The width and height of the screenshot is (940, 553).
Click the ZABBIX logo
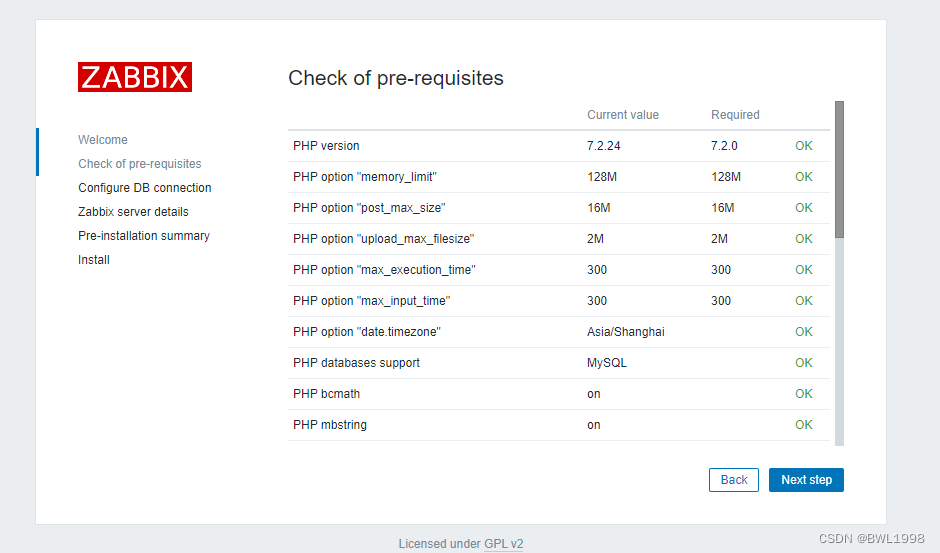coord(135,77)
